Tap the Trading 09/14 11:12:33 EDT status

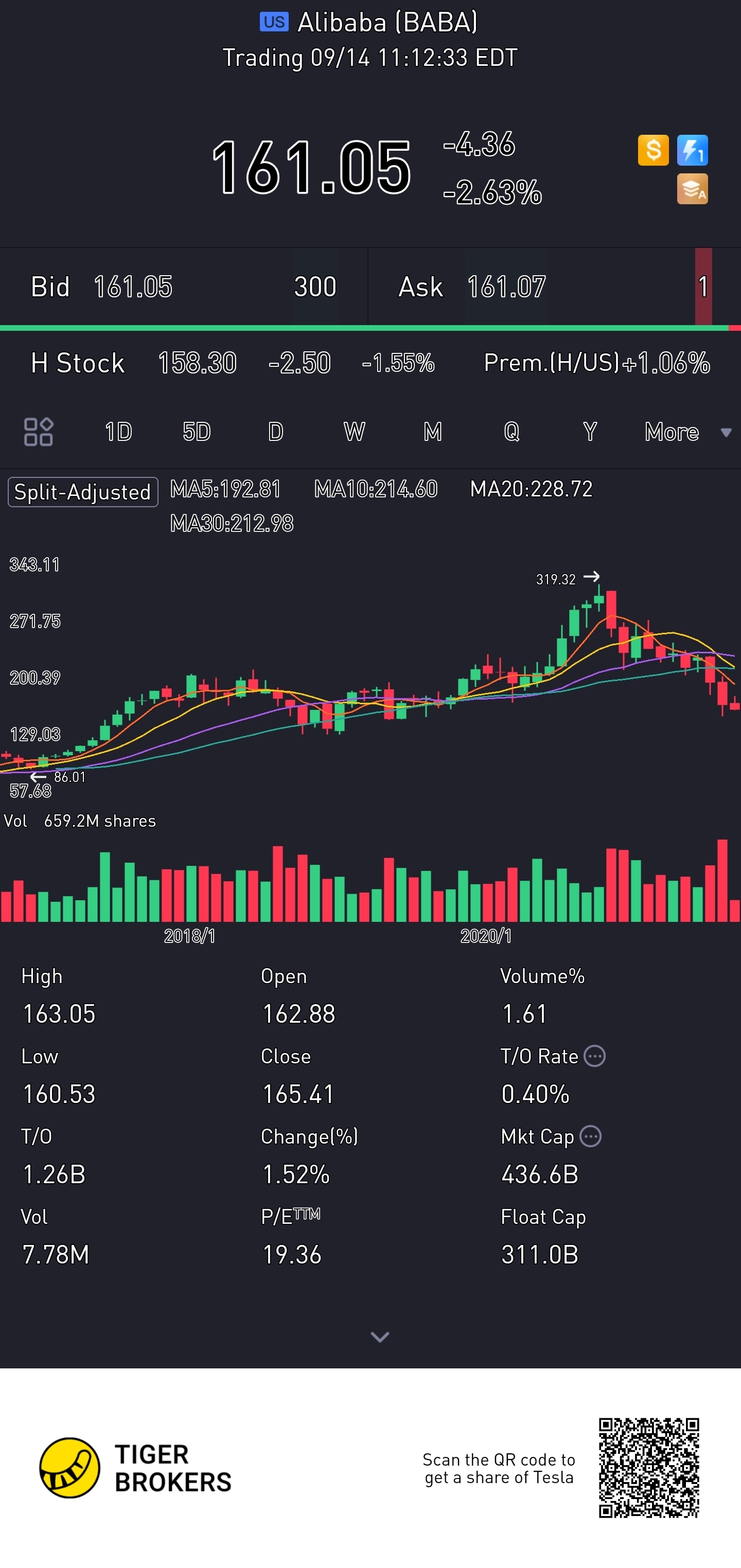[x=370, y=58]
